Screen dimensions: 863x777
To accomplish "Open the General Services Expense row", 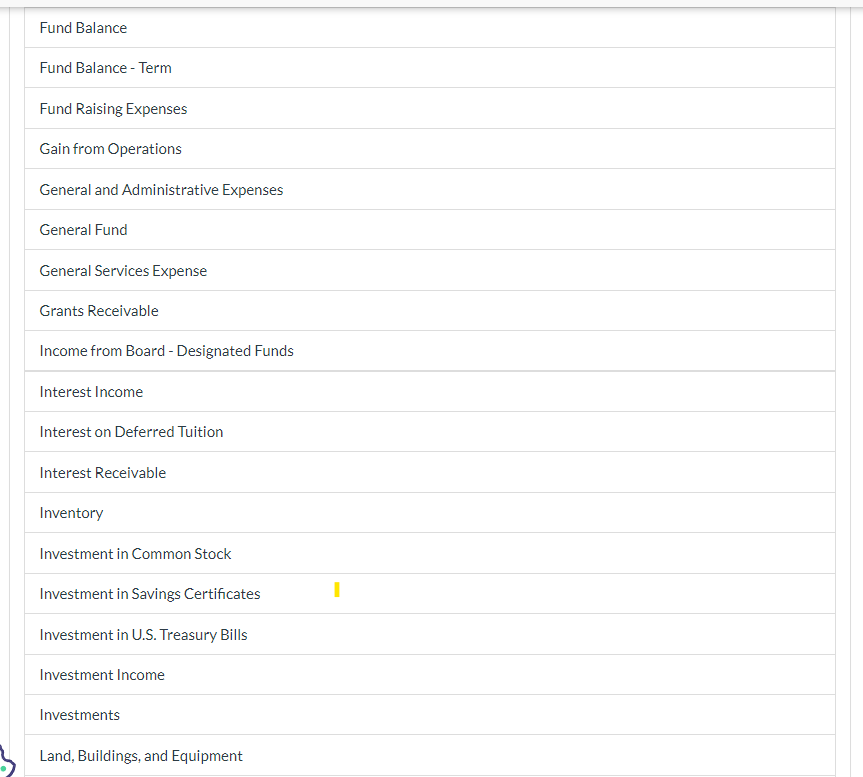I will click(123, 270).
